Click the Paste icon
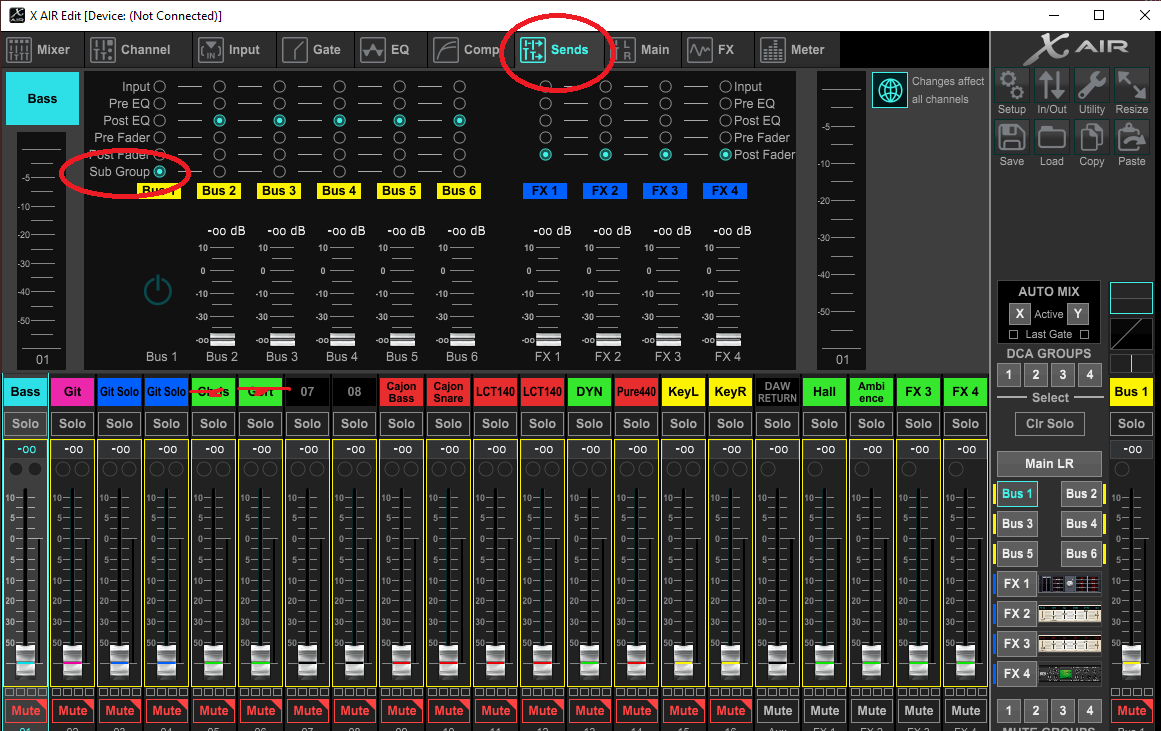This screenshot has height=731, width=1161. click(x=1131, y=137)
